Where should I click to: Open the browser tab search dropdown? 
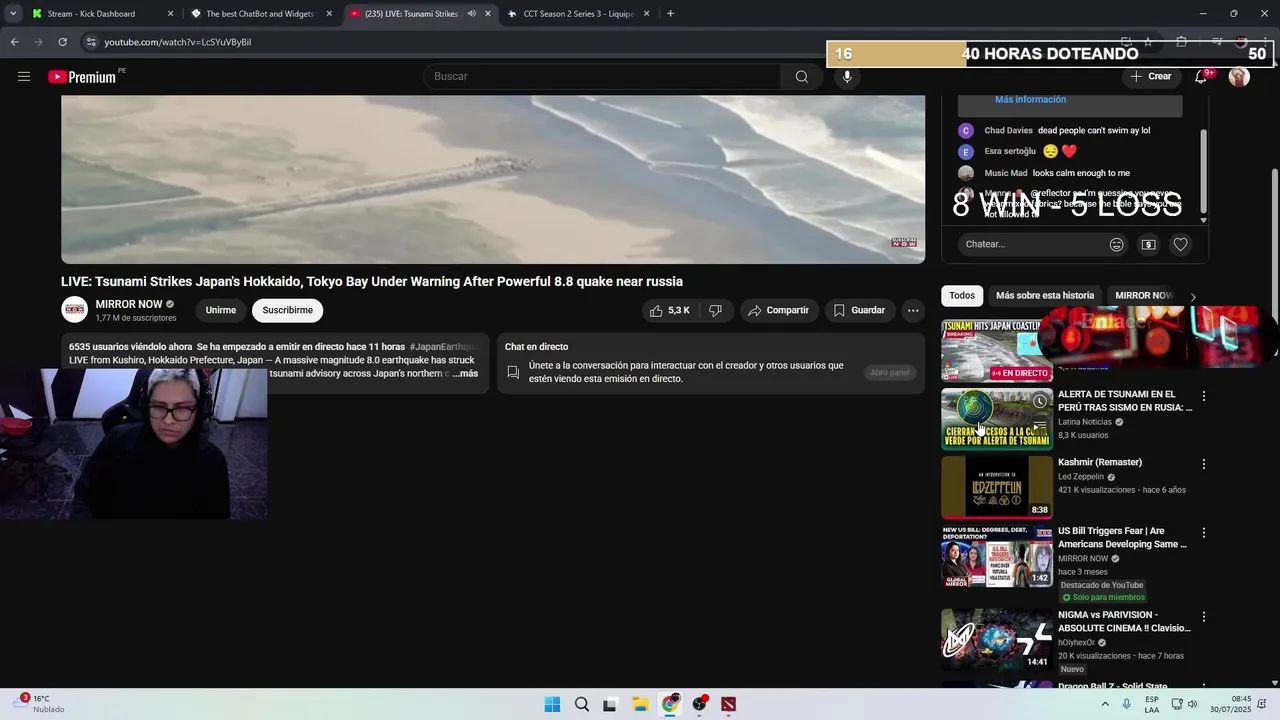tap(13, 14)
